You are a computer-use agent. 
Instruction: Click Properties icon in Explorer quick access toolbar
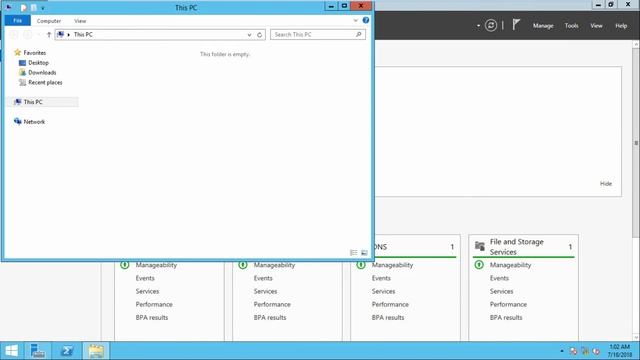coord(23,7)
